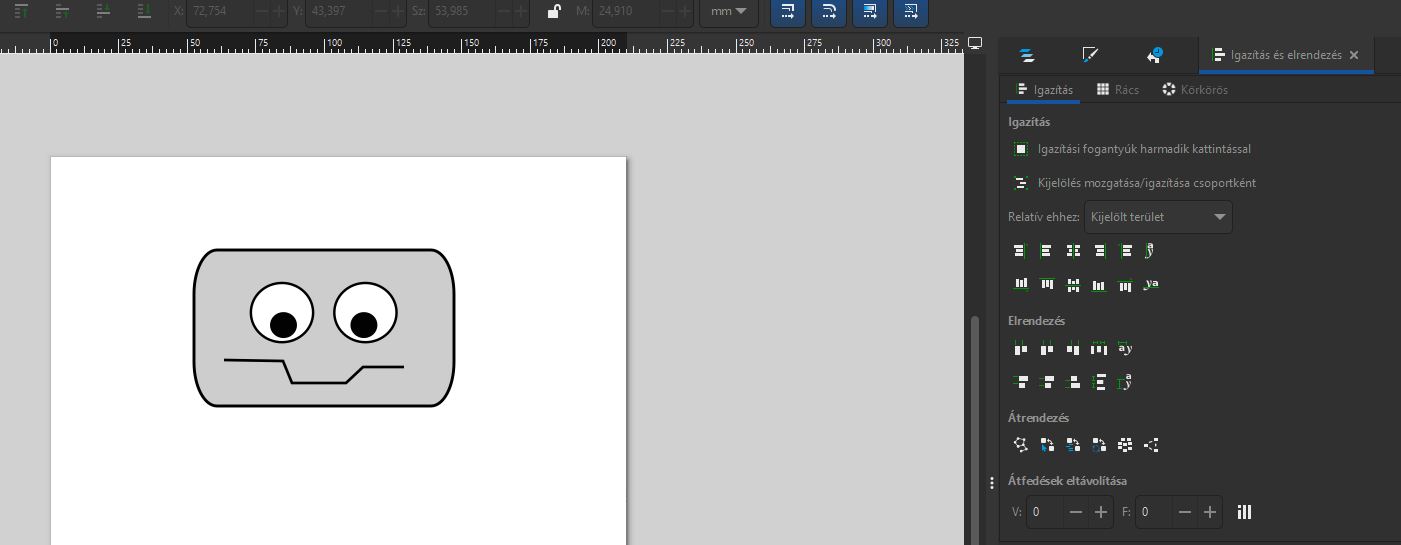Open the Fill and Stroke panel tab
The image size is (1401, 545).
[x=1091, y=56]
